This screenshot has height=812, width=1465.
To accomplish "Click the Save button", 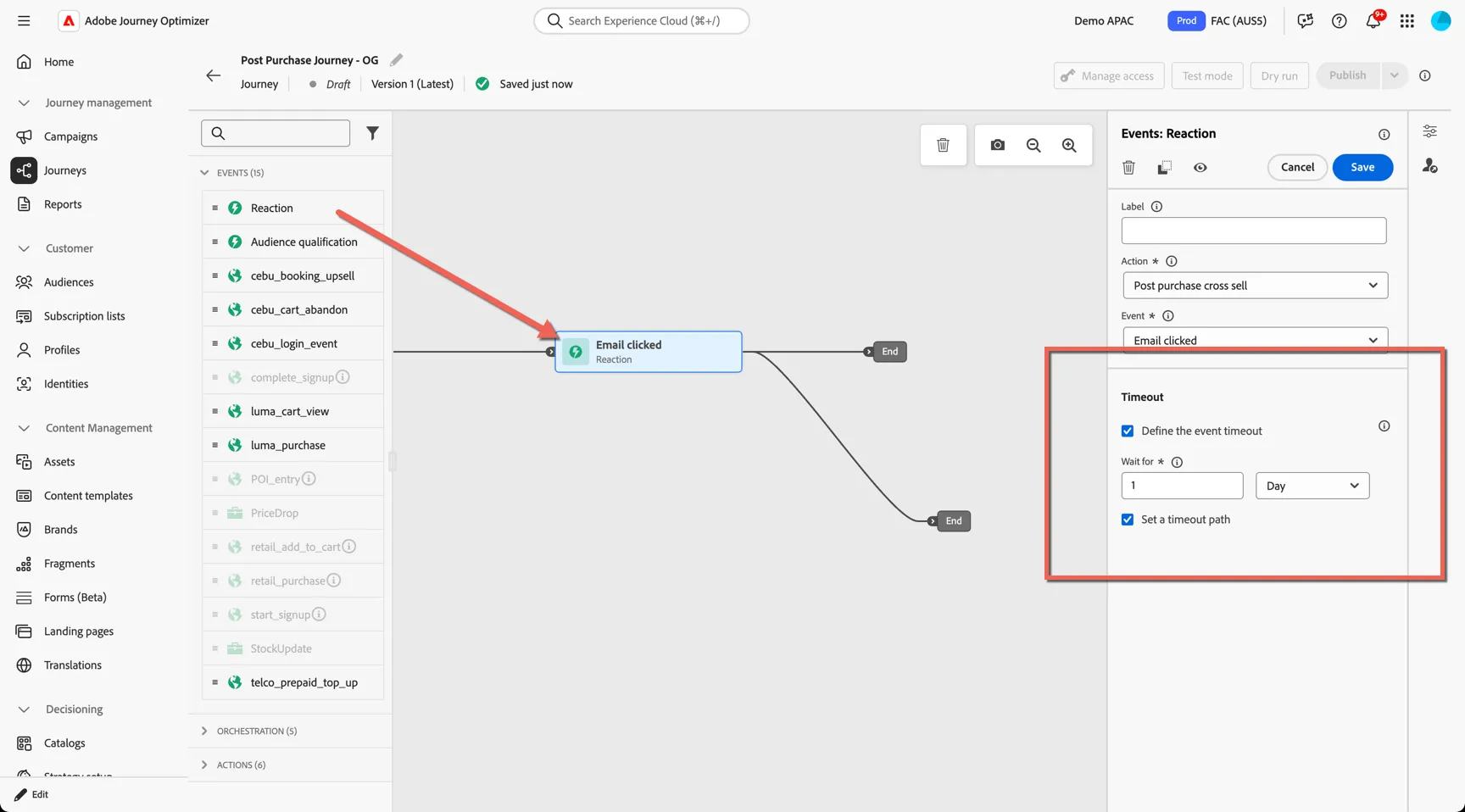I will coord(1362,167).
